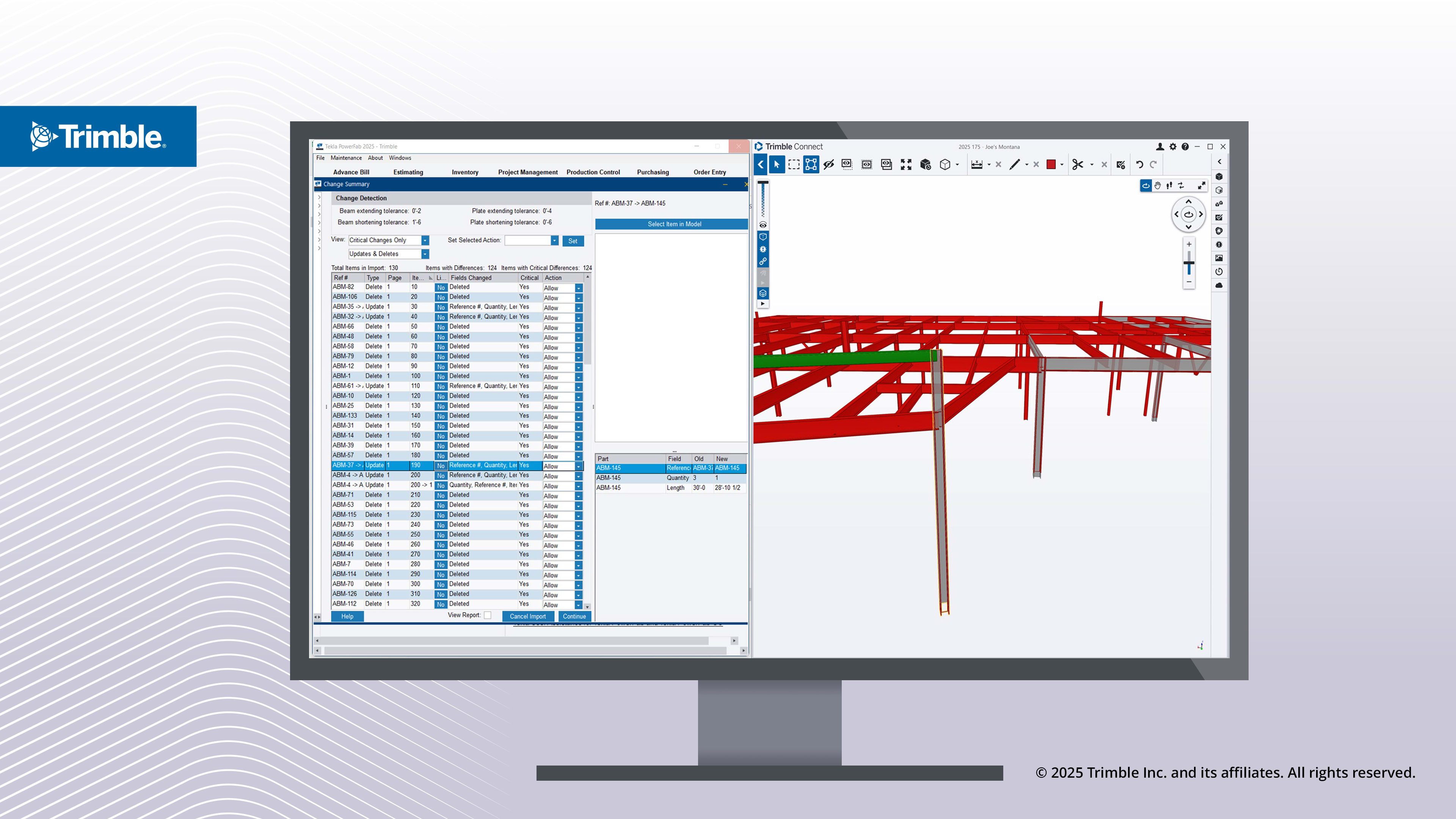Click the 3D box view icon in toolbar
Screen dimensions: 1456x819
coord(945,165)
